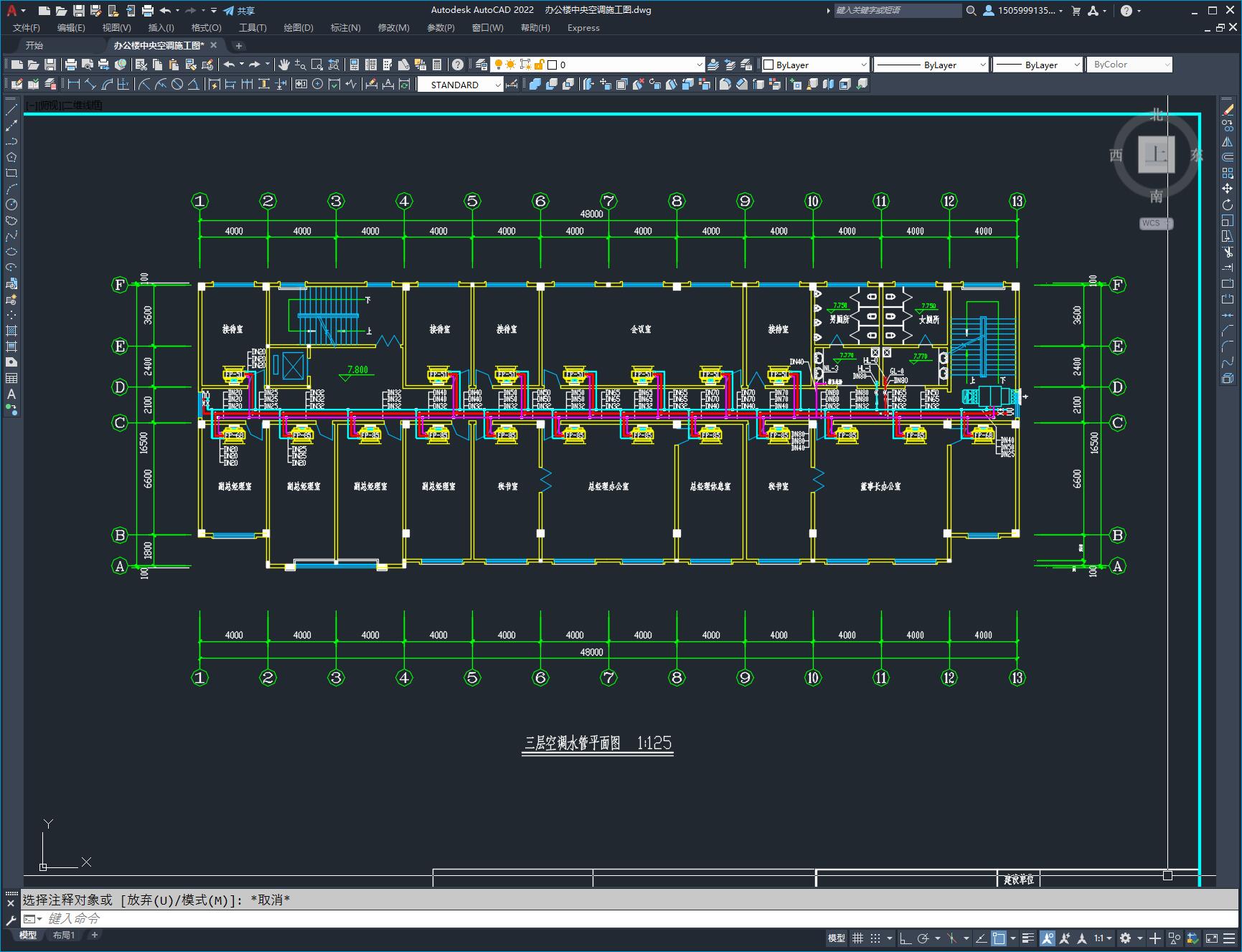
Task: Switch to the 布局1 layout tab
Action: tap(63, 935)
